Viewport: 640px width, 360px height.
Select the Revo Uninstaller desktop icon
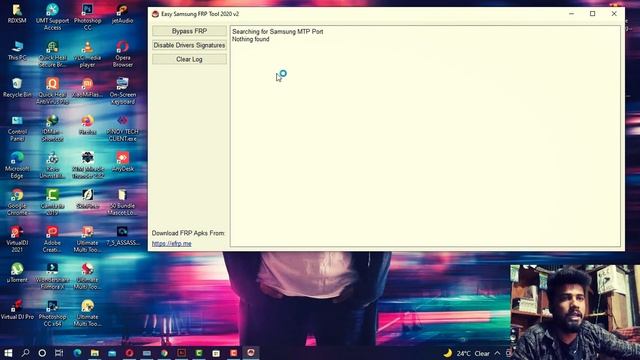pyautogui.click(x=52, y=165)
